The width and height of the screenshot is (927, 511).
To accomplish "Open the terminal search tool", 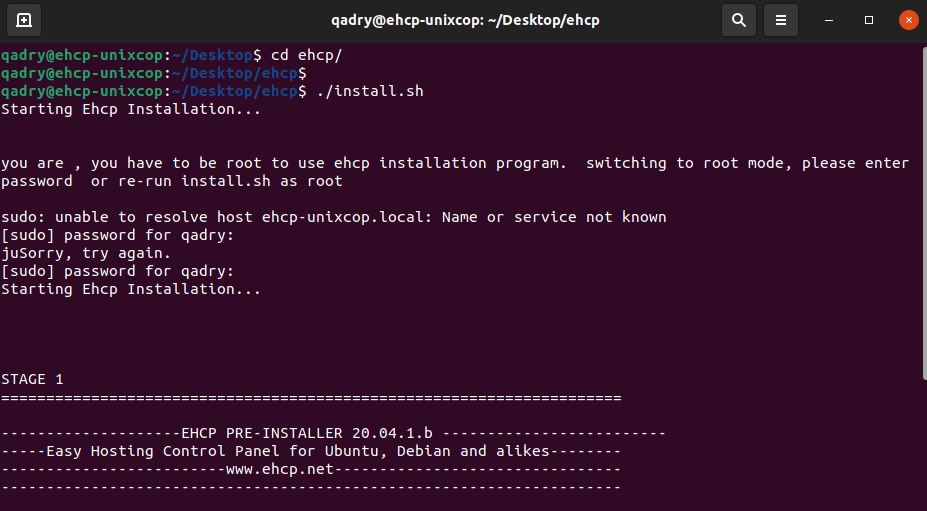I will point(738,20).
